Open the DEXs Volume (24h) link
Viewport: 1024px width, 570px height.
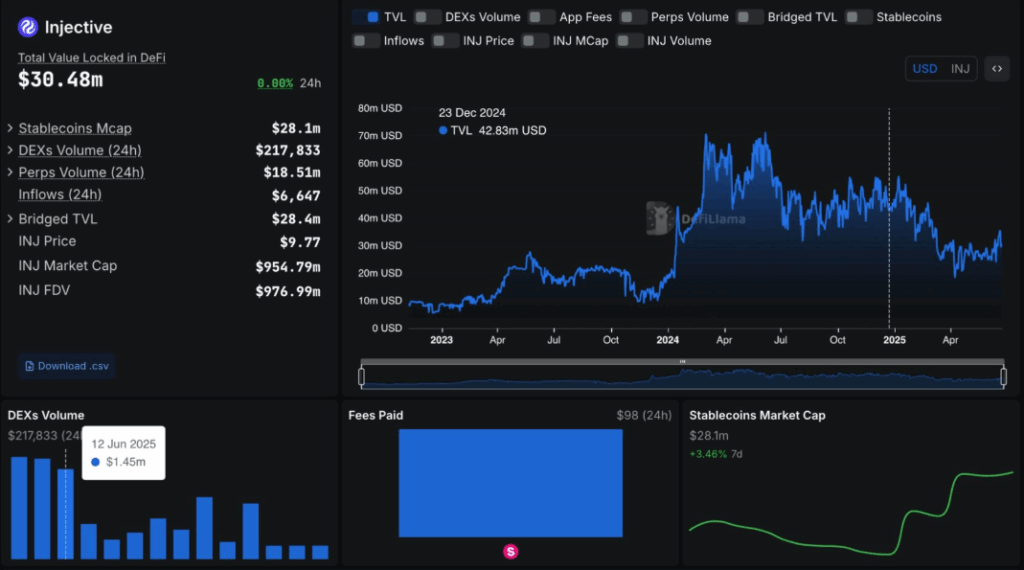click(80, 151)
